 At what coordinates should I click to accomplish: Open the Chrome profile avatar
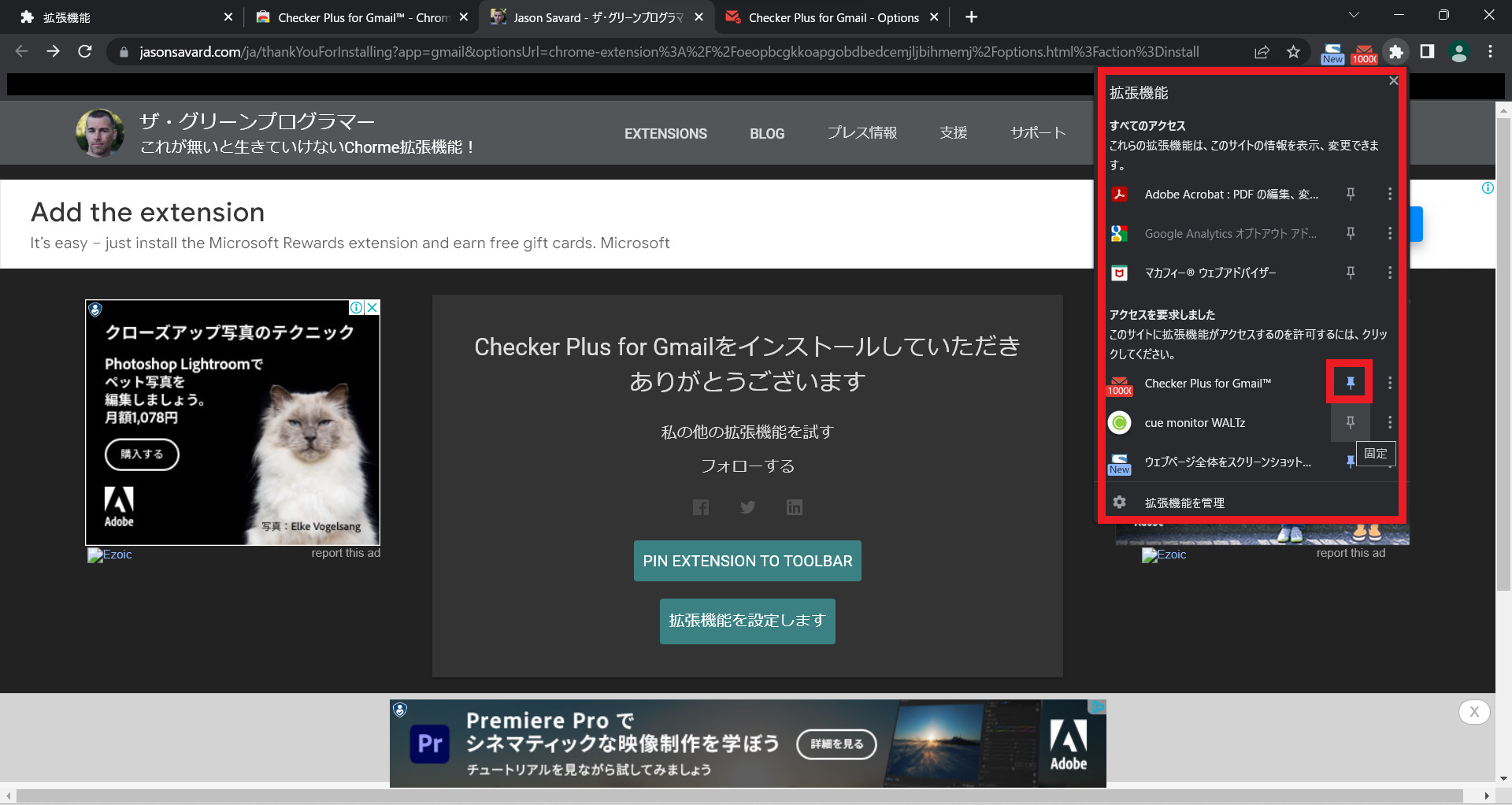(x=1459, y=52)
